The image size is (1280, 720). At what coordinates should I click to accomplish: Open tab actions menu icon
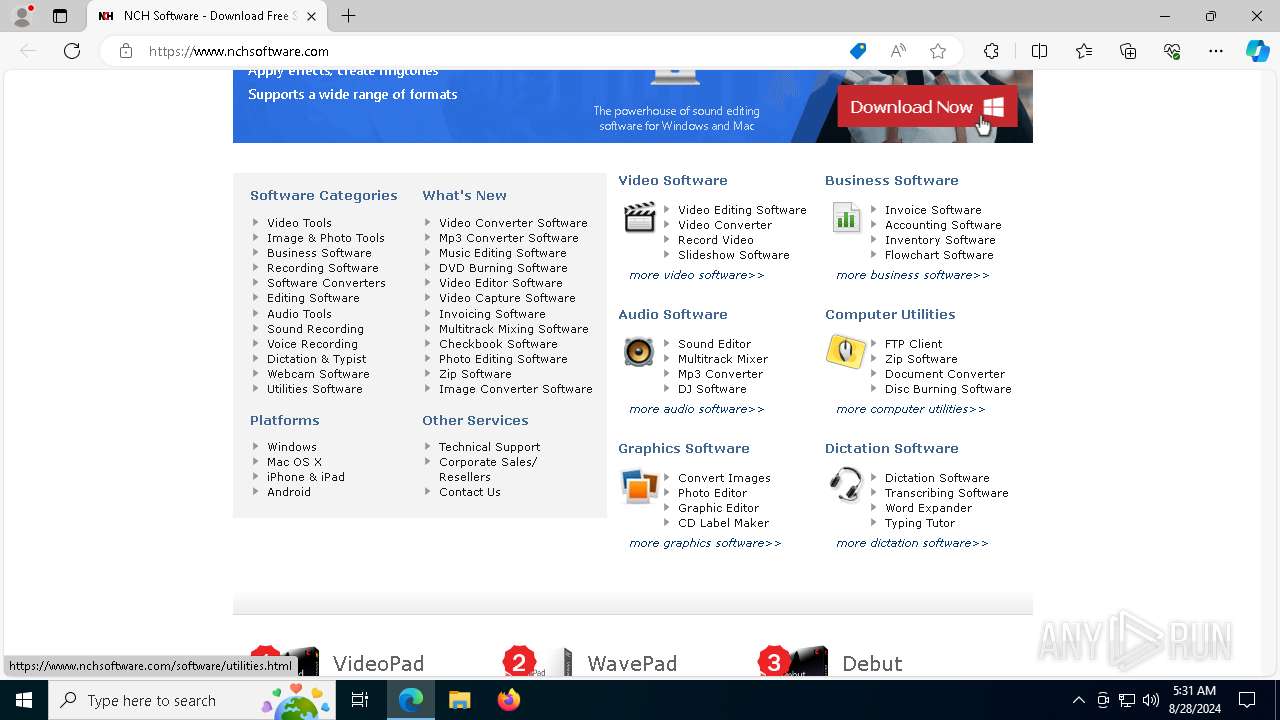pyautogui.click(x=60, y=16)
